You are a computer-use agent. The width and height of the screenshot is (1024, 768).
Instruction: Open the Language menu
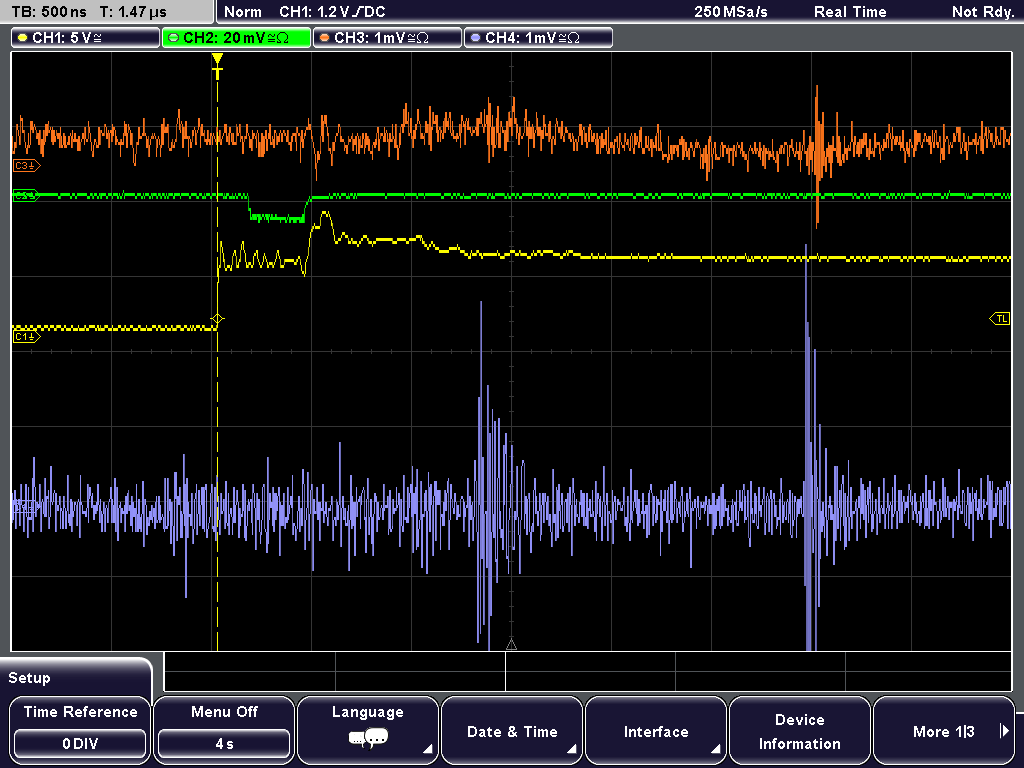(x=368, y=730)
